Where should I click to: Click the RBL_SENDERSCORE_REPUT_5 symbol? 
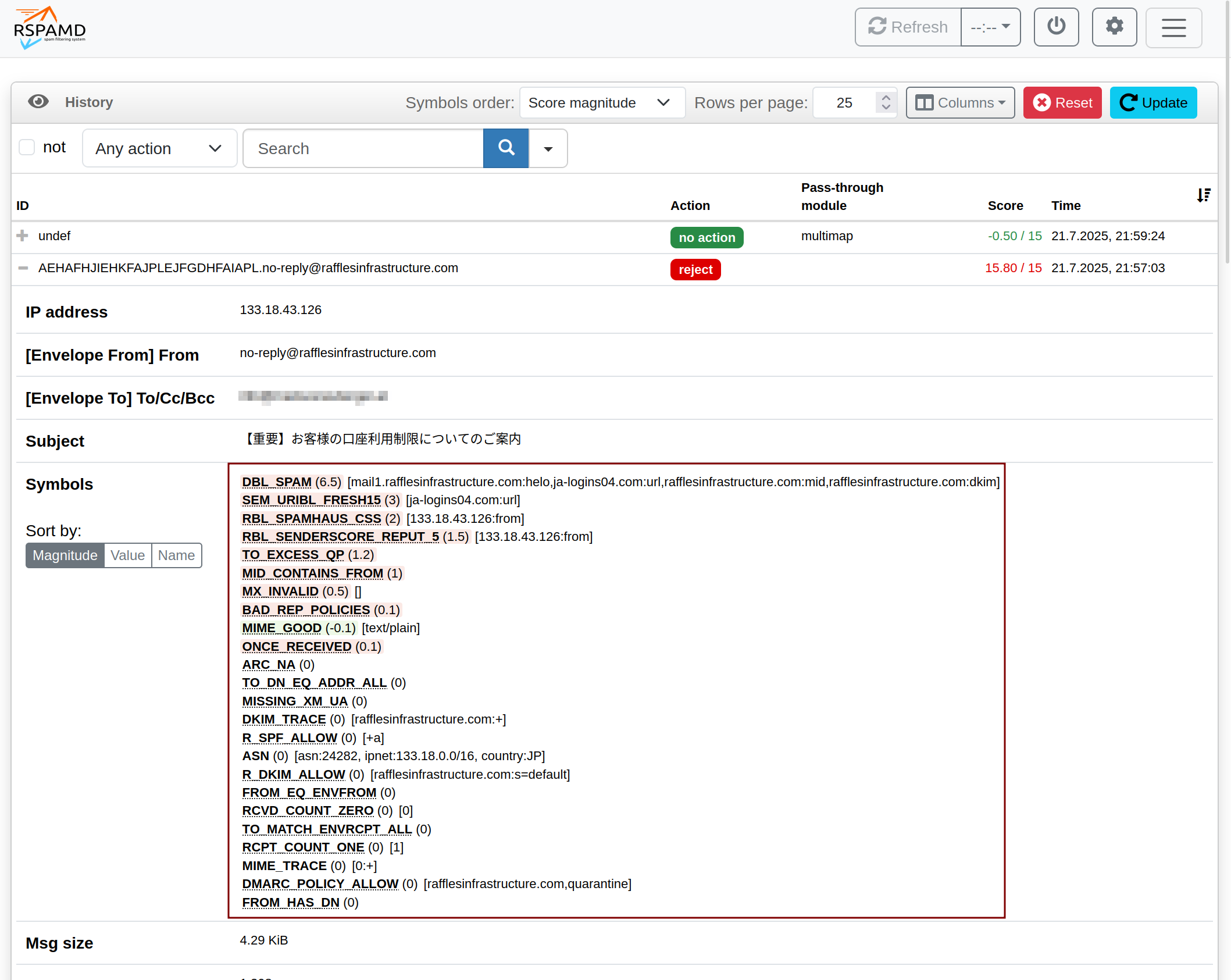tap(341, 537)
